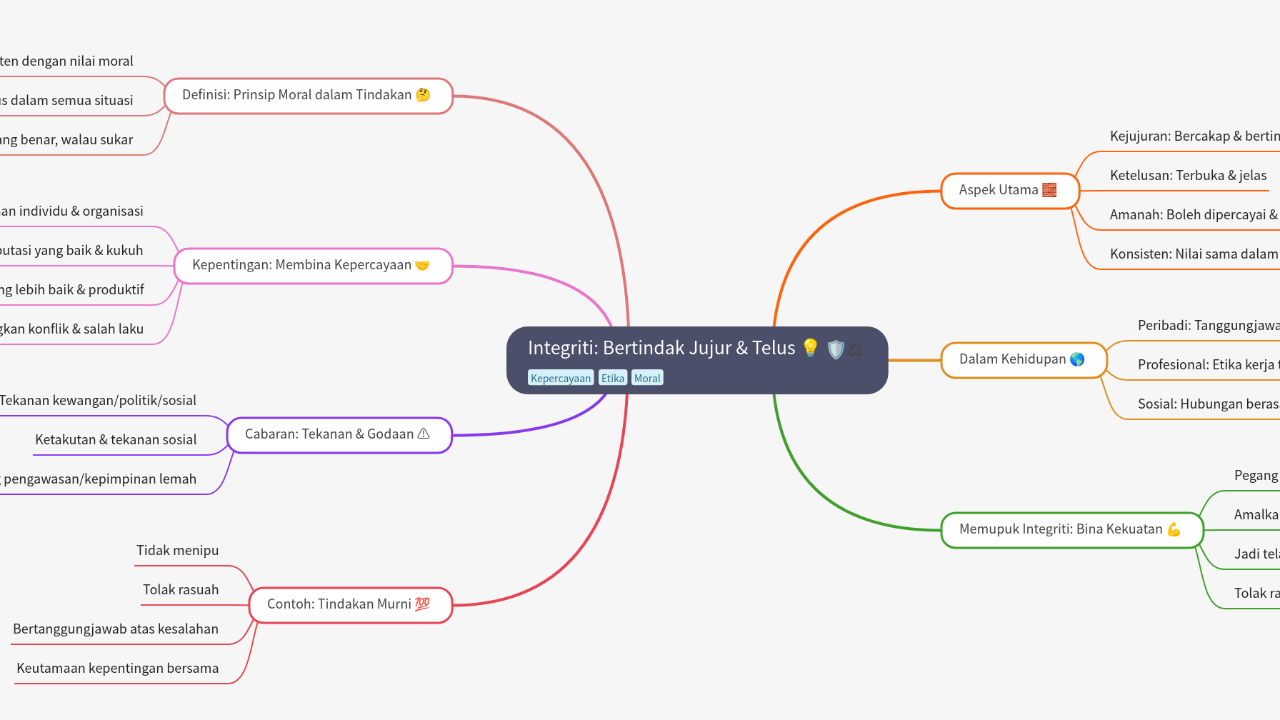The image size is (1280, 720).
Task: Select the 'Peribadi: Tanggungjawab' leaf
Action: pos(1208,326)
